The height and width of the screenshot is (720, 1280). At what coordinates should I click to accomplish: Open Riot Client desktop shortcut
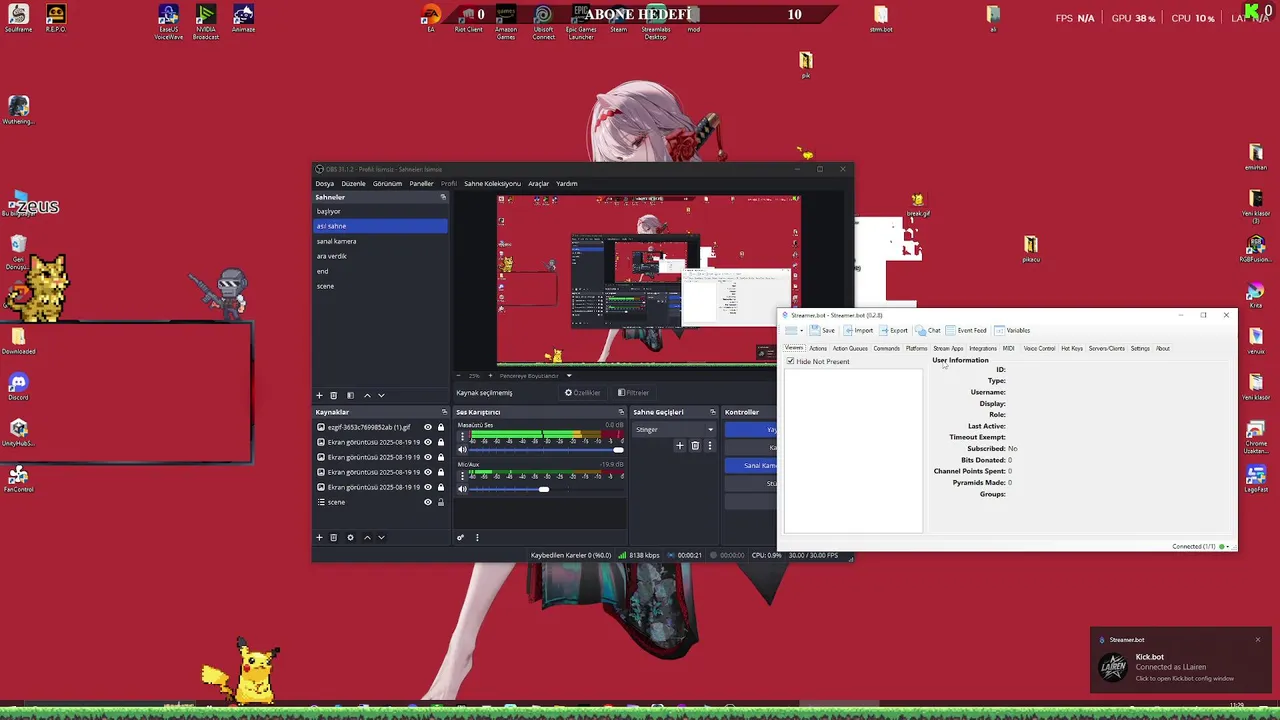[468, 18]
